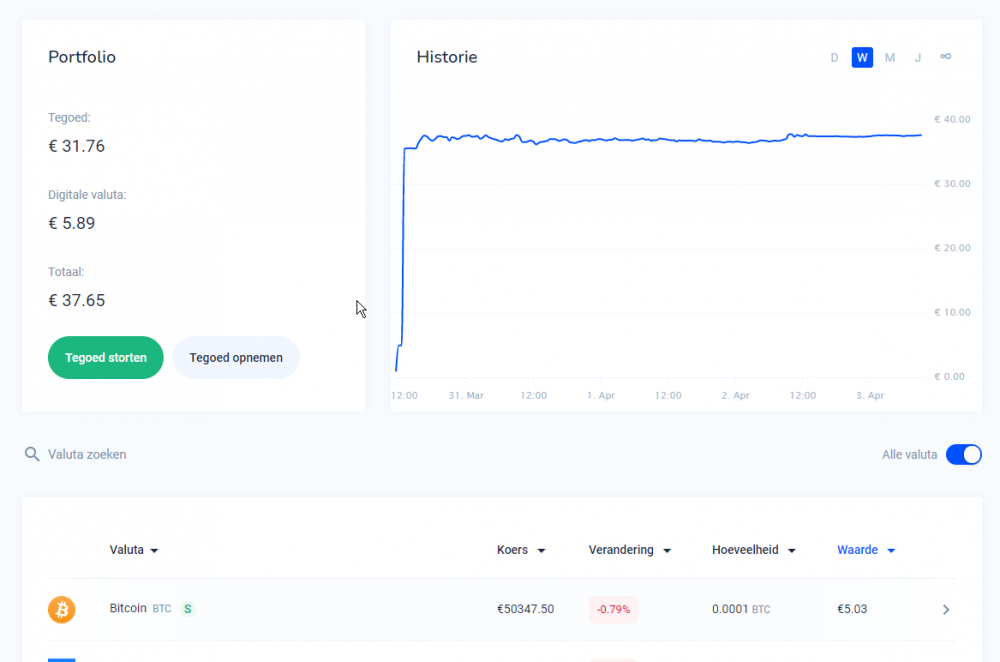Sort by the Verandering column arrow
1000x662 pixels.
667,551
